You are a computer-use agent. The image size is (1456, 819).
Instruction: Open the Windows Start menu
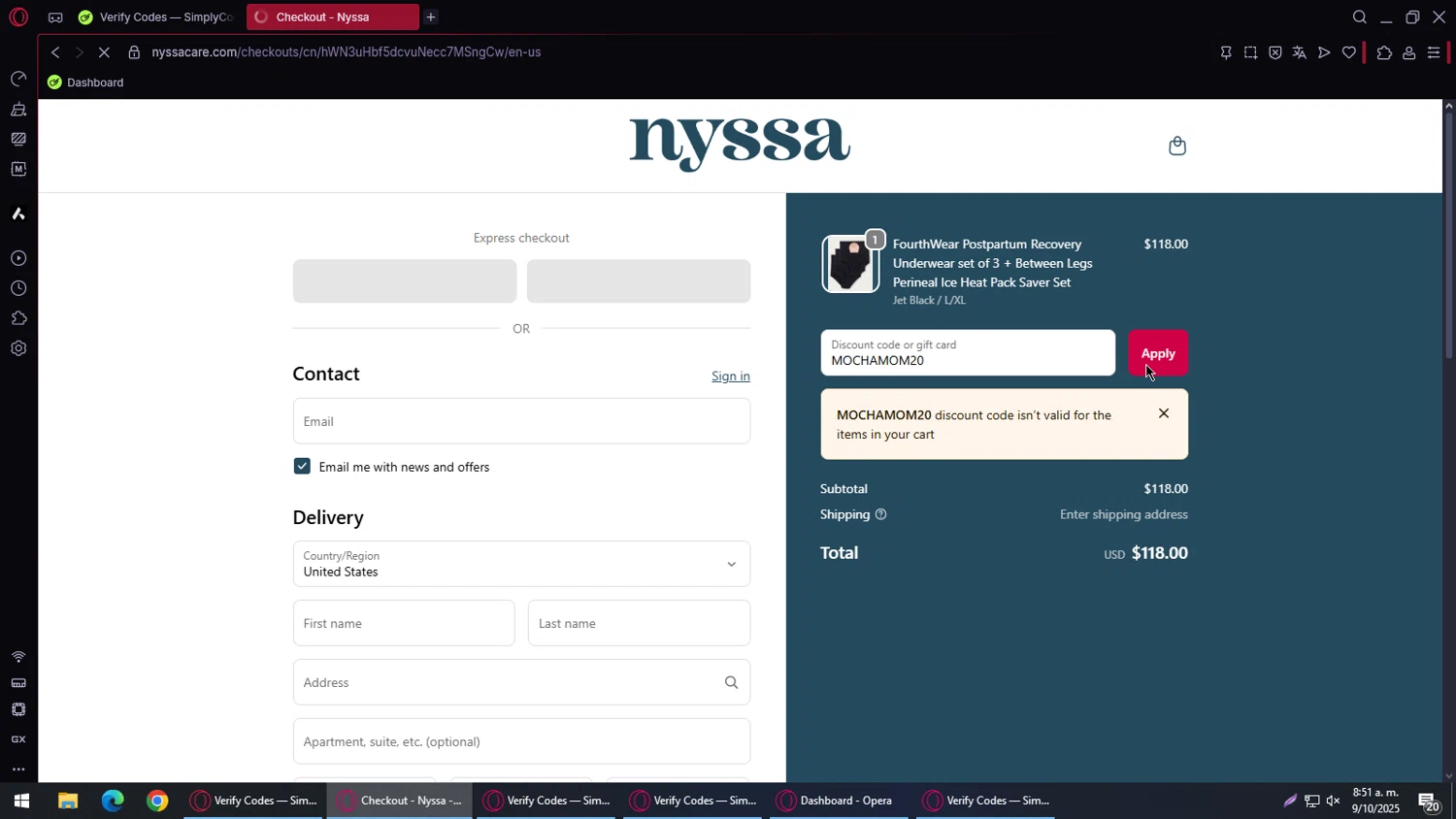click(x=21, y=801)
